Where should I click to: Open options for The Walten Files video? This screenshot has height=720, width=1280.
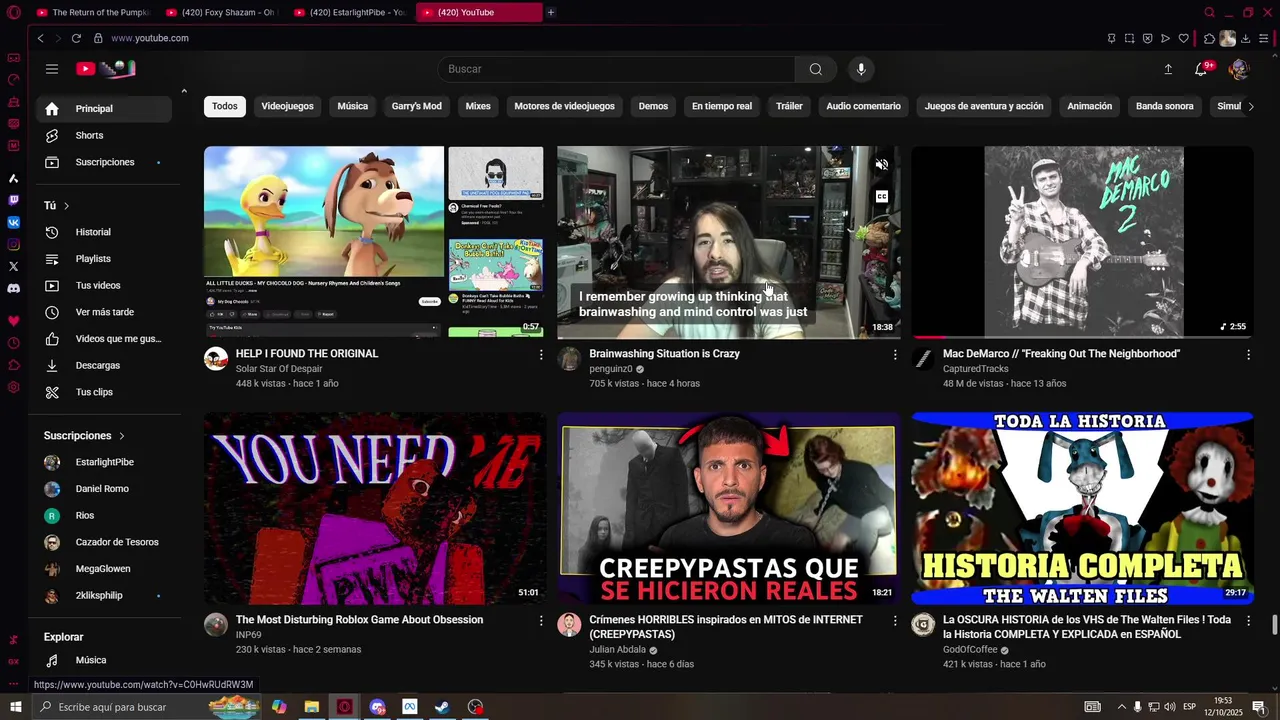point(1248,621)
